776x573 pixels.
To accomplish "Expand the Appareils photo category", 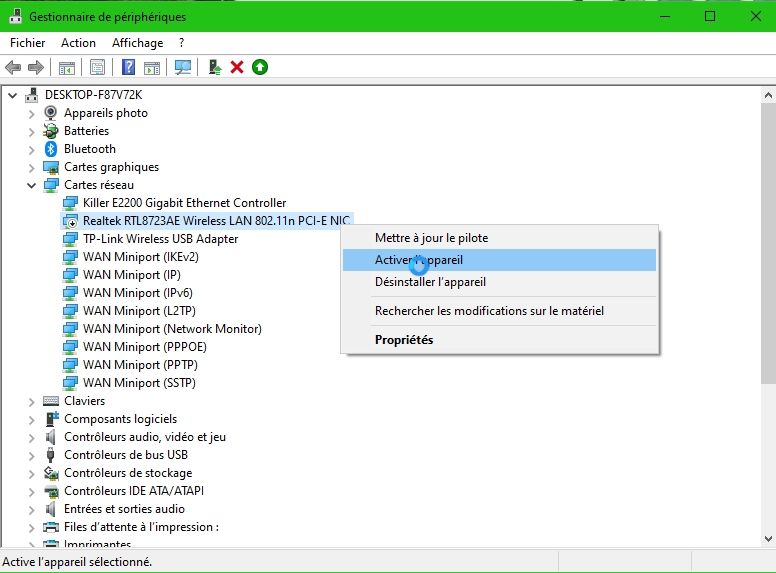I will pyautogui.click(x=32, y=114).
